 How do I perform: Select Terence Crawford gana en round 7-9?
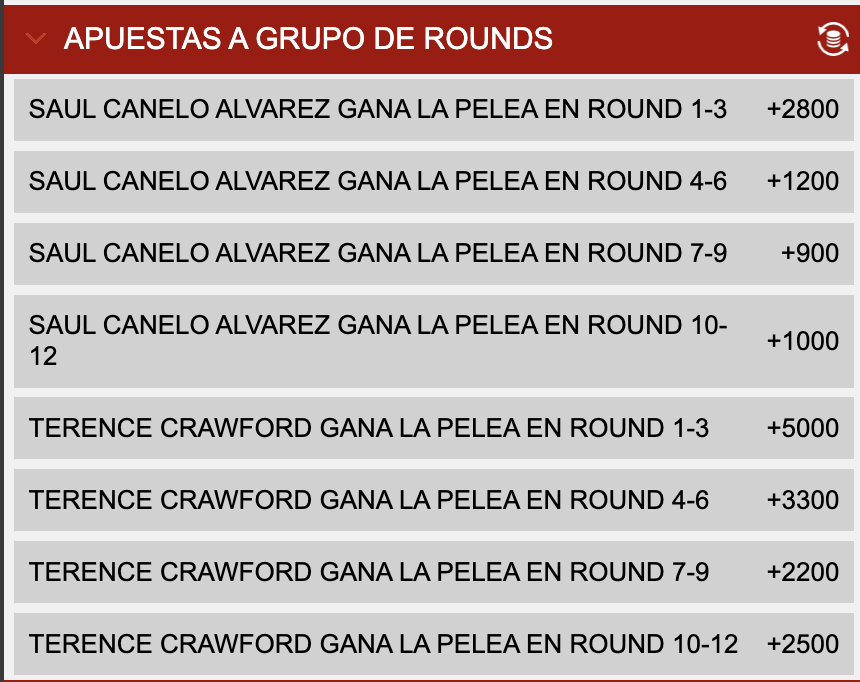tap(433, 572)
